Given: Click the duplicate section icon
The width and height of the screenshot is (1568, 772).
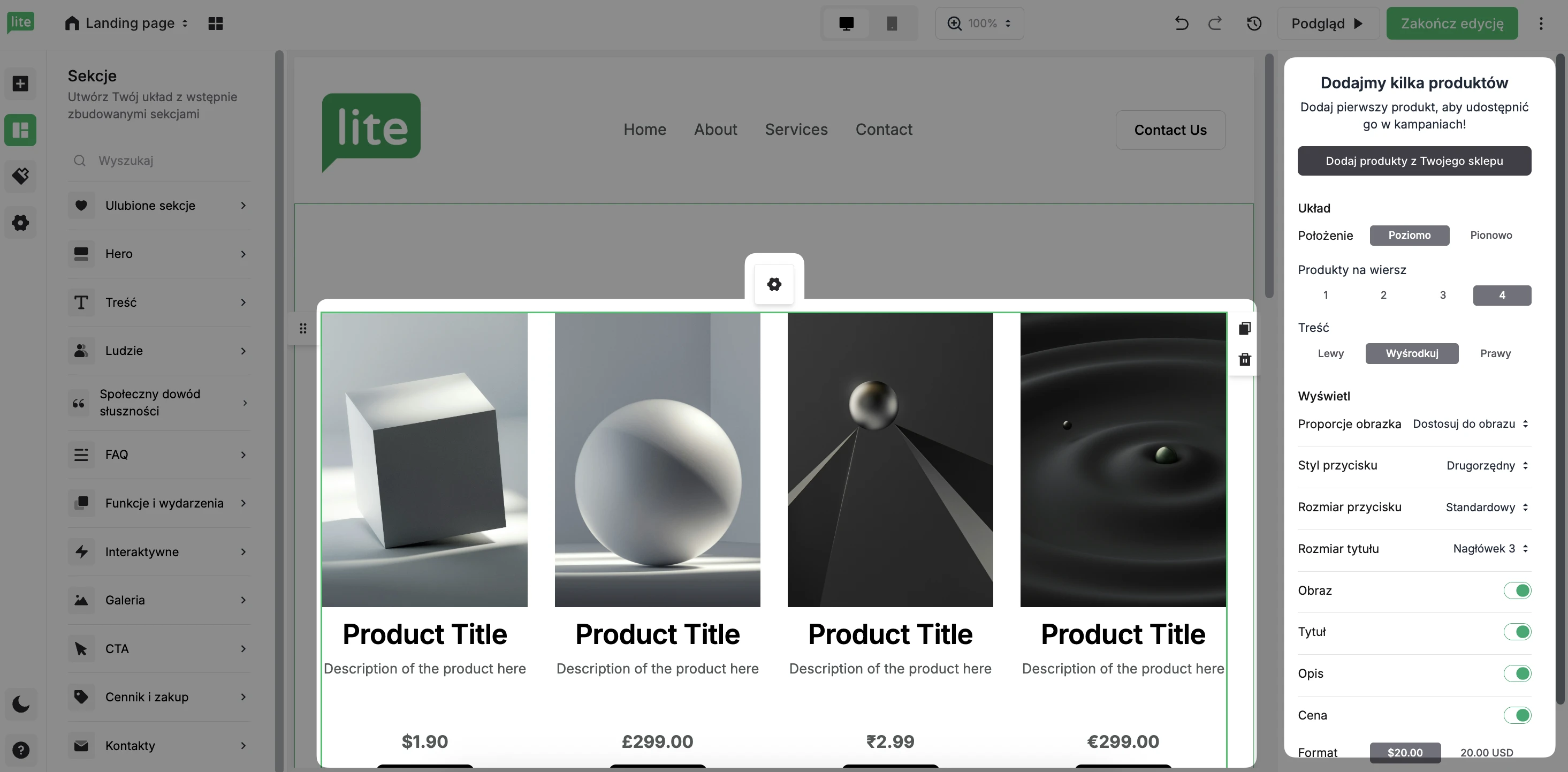Looking at the screenshot, I should click(x=1244, y=329).
